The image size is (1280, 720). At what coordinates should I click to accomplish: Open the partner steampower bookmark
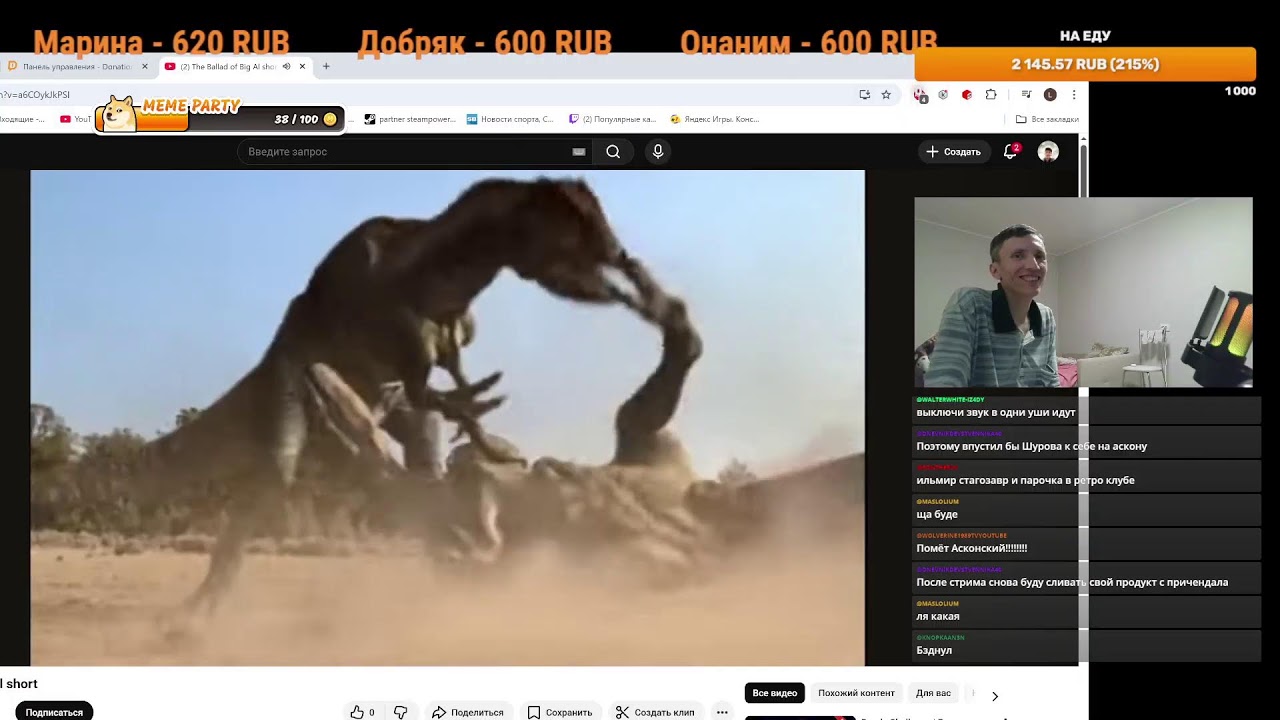pos(410,119)
